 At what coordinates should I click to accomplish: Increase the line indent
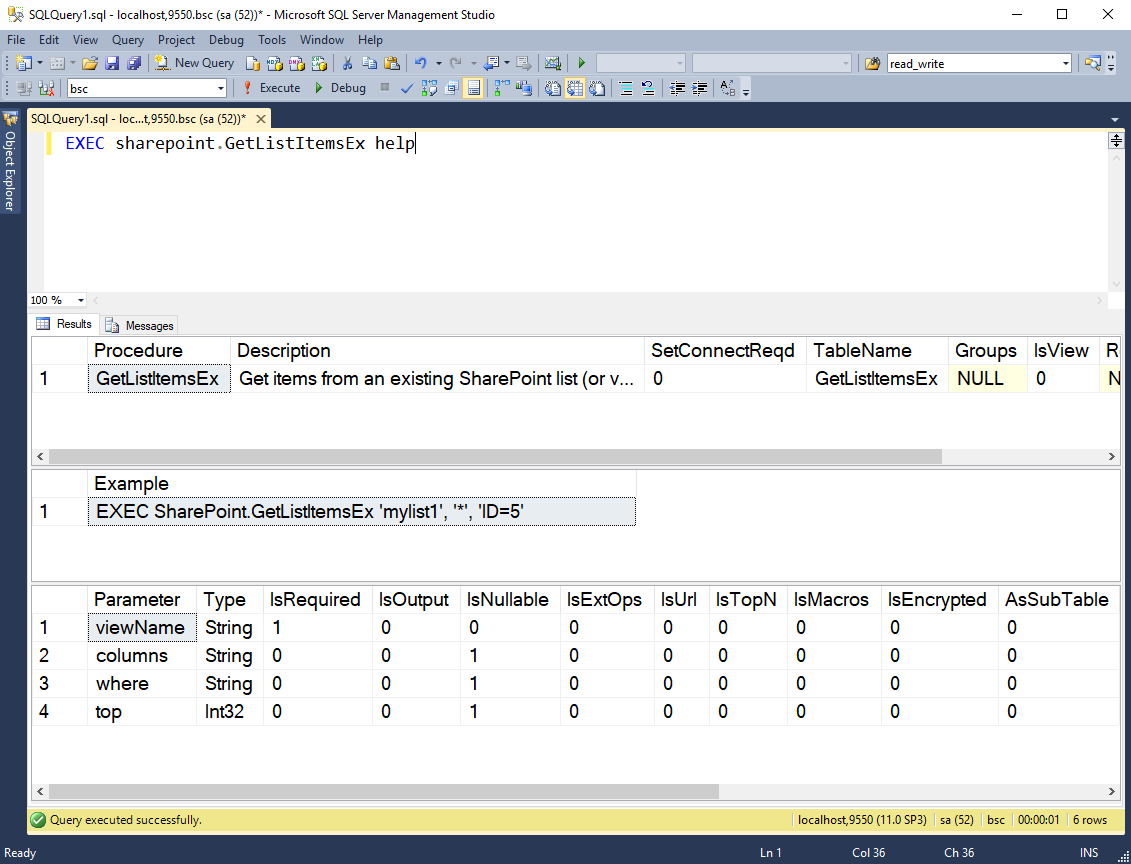click(700, 88)
